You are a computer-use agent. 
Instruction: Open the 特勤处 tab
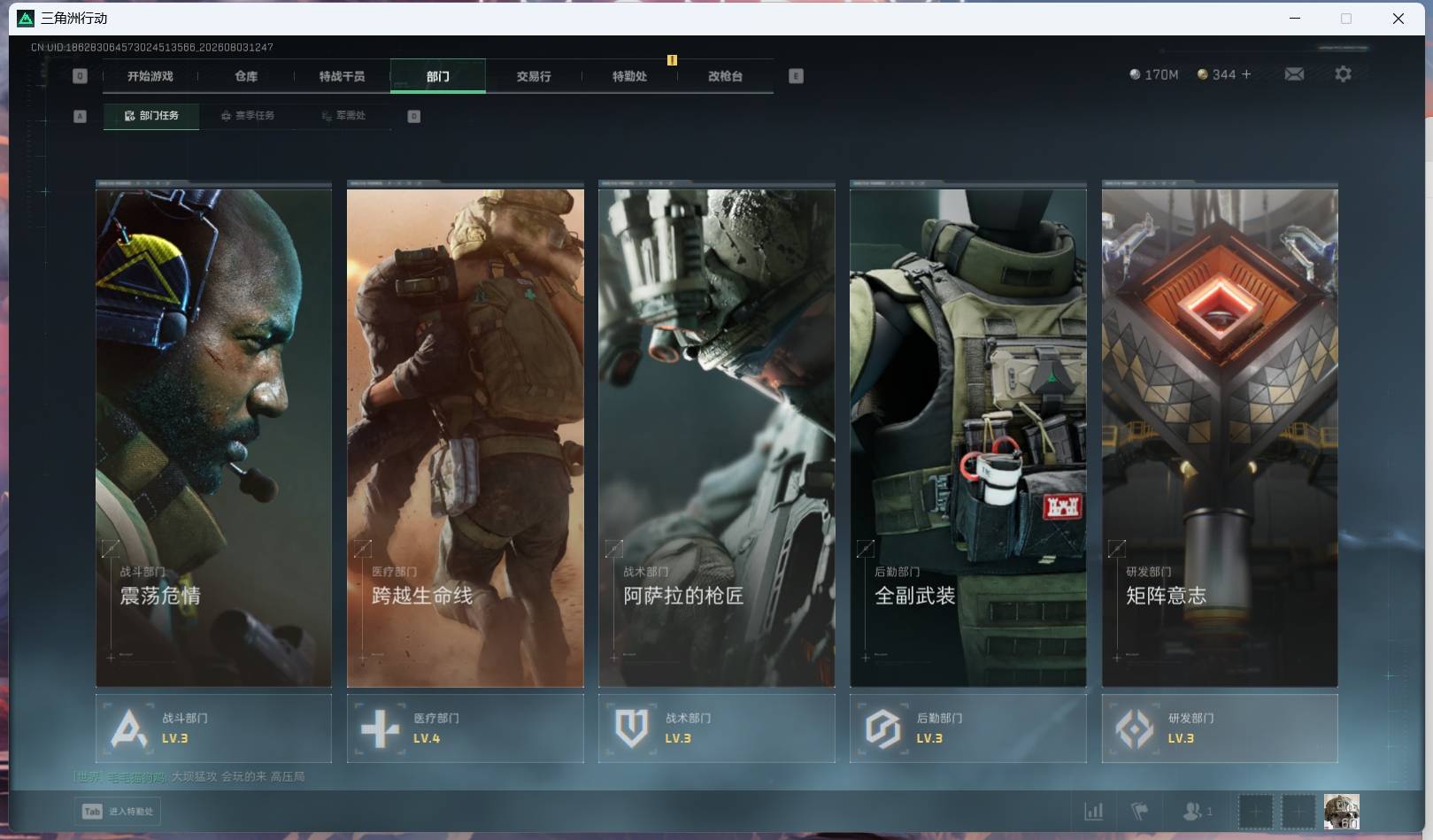click(x=629, y=76)
